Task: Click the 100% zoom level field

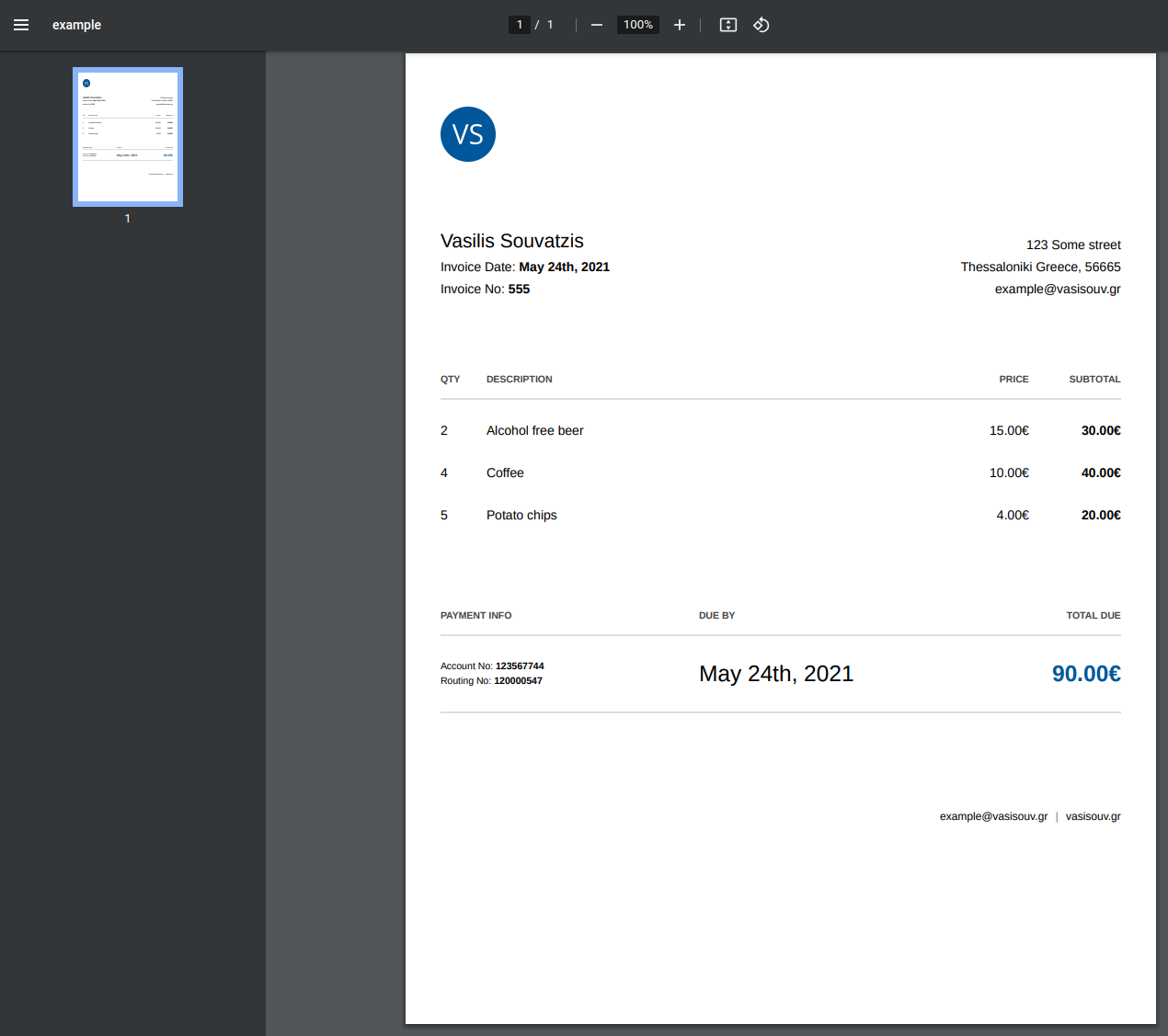Action: (x=638, y=25)
